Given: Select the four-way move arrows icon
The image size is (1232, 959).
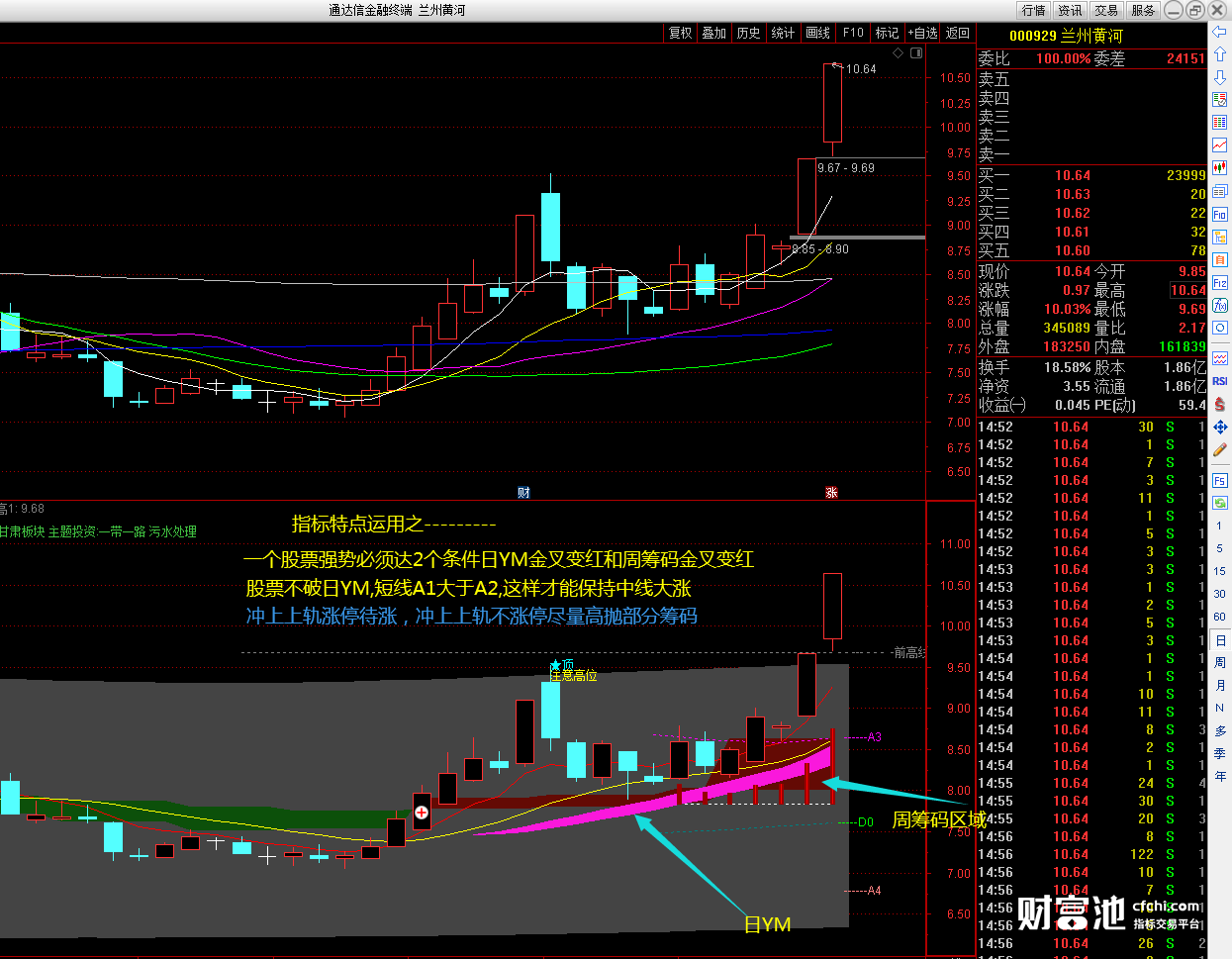Looking at the screenshot, I should pyautogui.click(x=1220, y=427).
